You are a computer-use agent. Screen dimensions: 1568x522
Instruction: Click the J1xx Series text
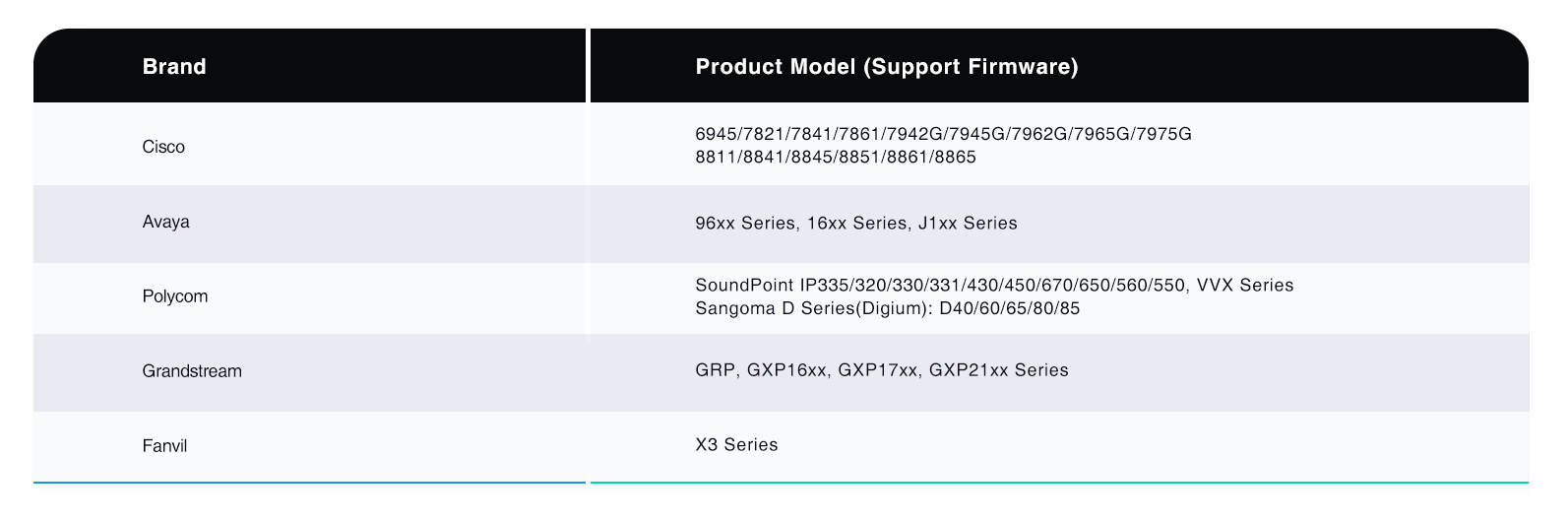pyautogui.click(x=968, y=224)
